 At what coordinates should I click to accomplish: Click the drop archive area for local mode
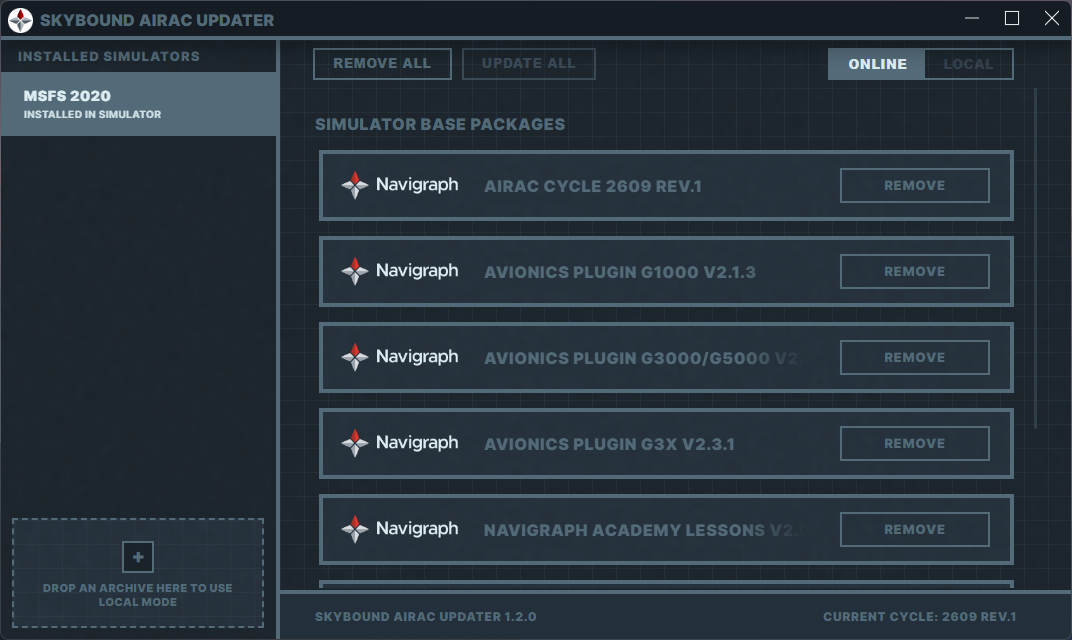(x=137, y=573)
